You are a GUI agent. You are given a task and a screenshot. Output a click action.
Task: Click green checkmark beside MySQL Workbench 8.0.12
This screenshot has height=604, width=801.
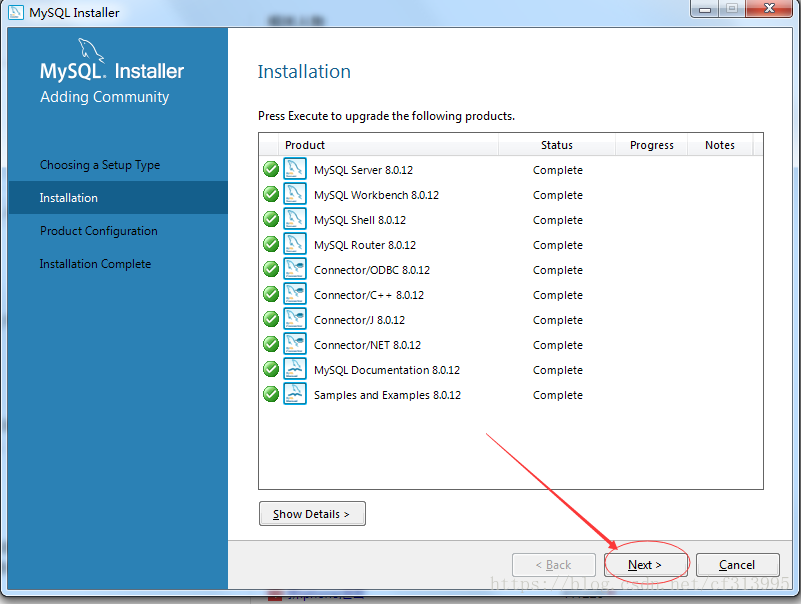[x=271, y=194]
